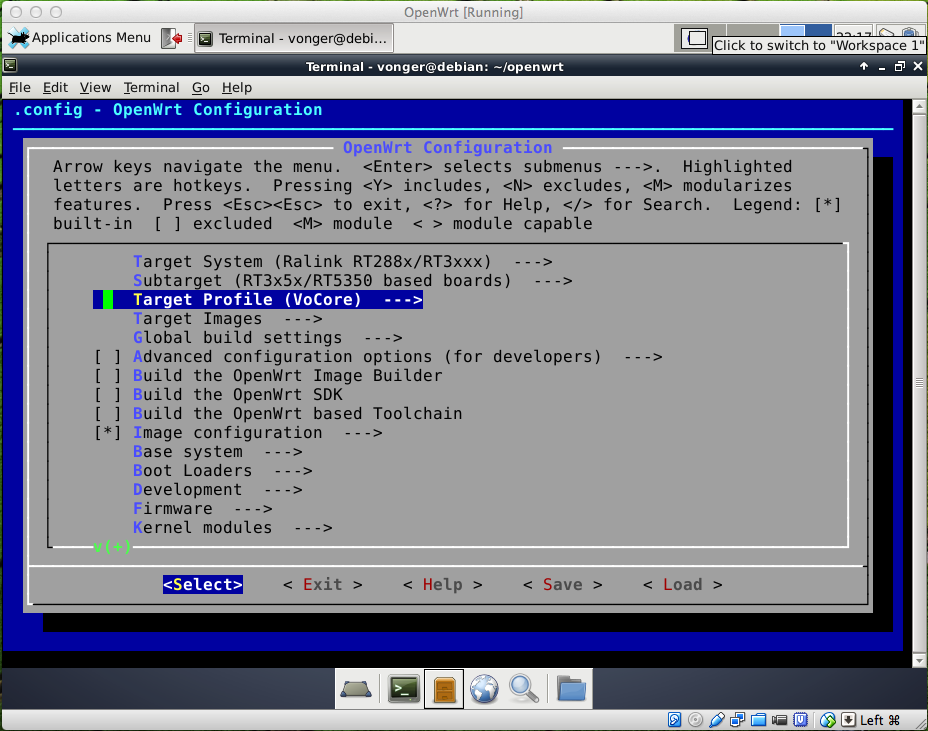Screen dimensions: 928x731
Task: Click the Save button
Action: click(x=562, y=585)
